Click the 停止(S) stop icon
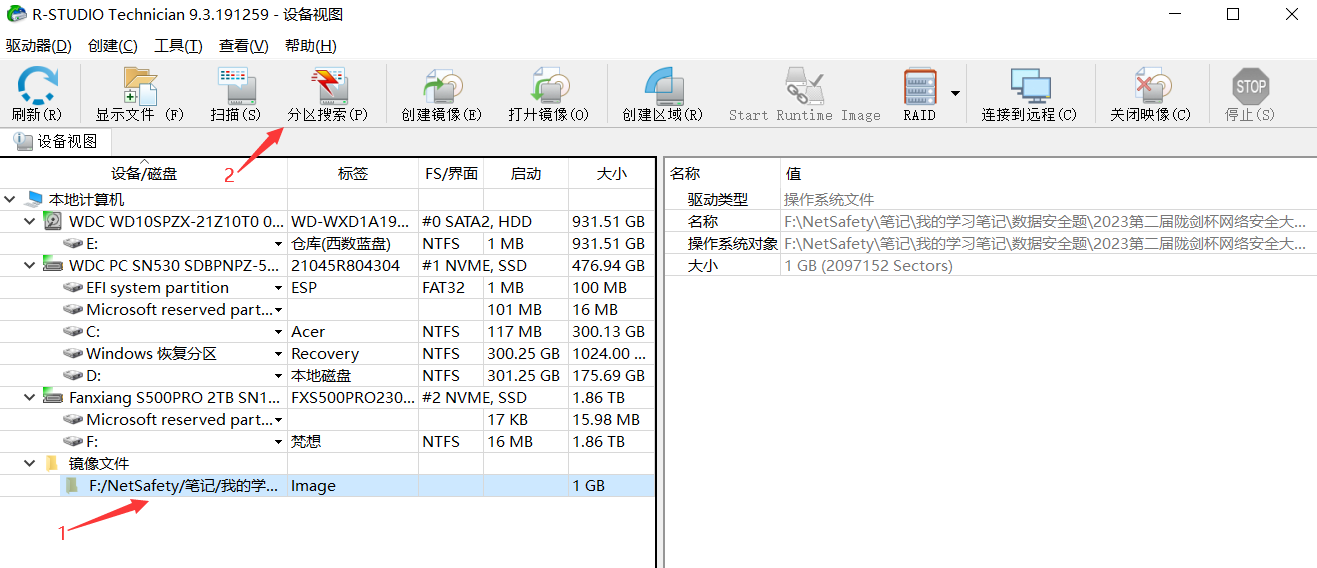The width and height of the screenshot is (1317, 568). coord(1250,86)
